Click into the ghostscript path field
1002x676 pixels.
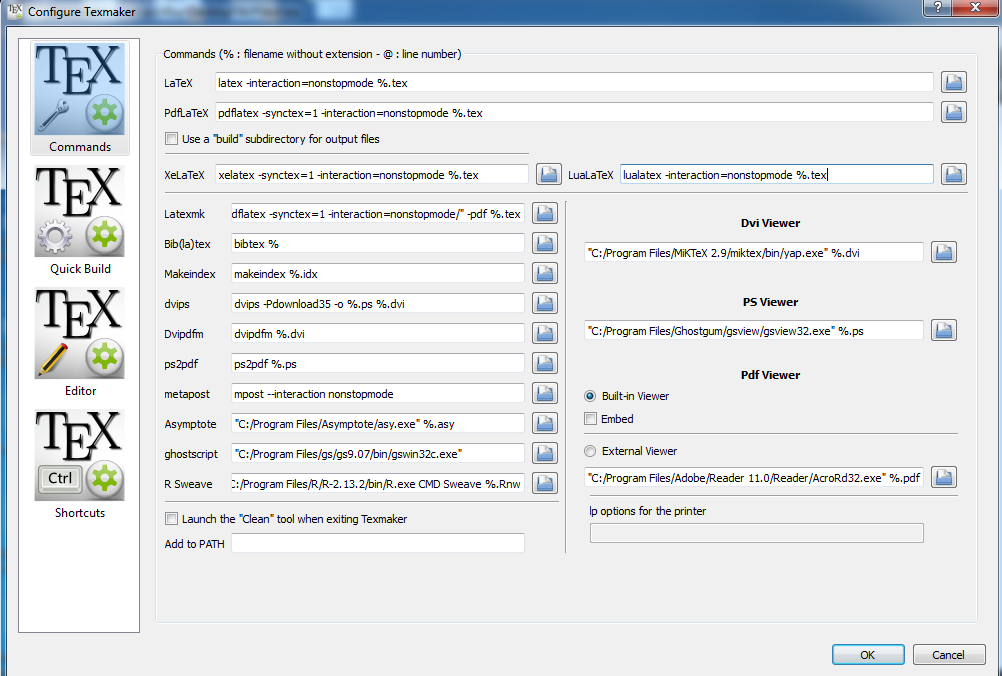(378, 454)
